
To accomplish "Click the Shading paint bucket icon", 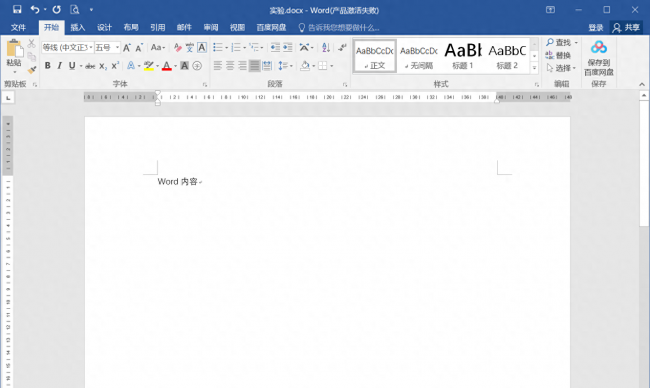I will click(x=305, y=65).
